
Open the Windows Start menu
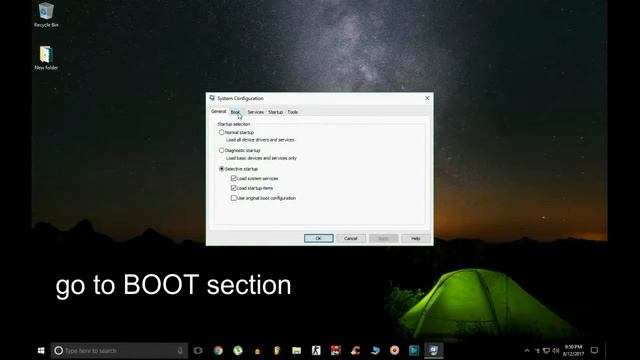[41, 351]
